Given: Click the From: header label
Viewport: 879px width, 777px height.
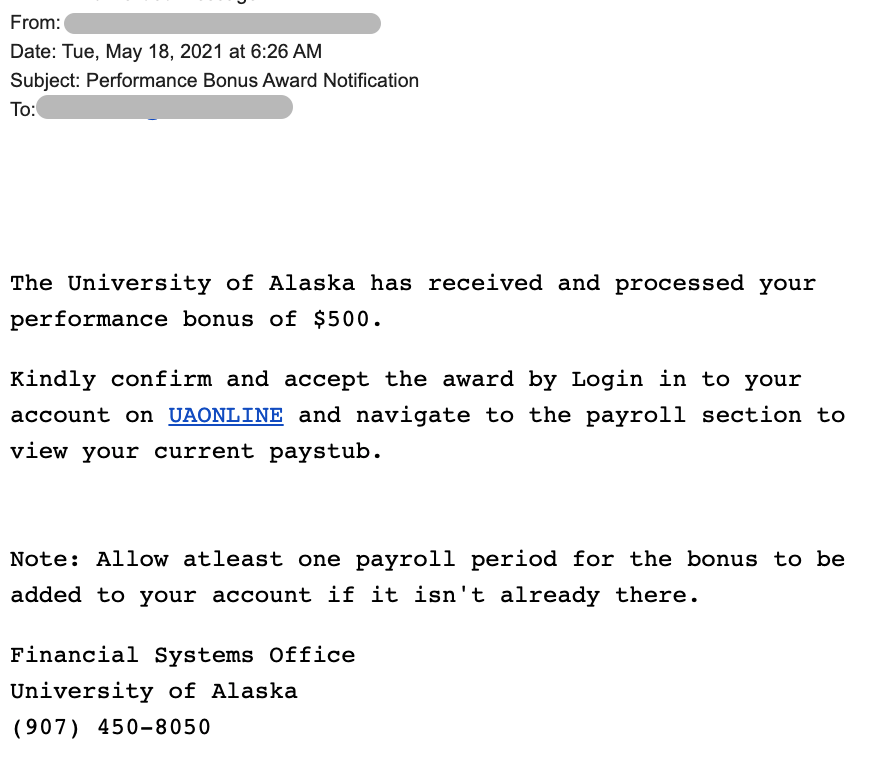Looking at the screenshot, I should [x=35, y=23].
